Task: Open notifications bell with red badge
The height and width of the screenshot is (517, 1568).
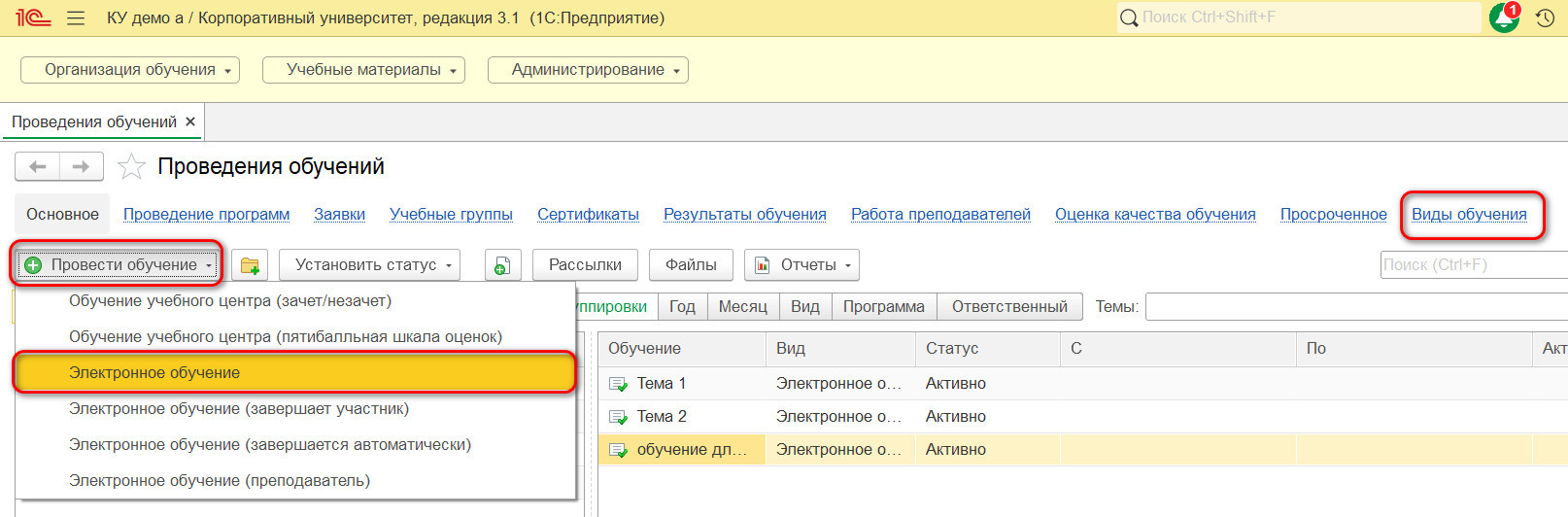Action: pos(1505,17)
